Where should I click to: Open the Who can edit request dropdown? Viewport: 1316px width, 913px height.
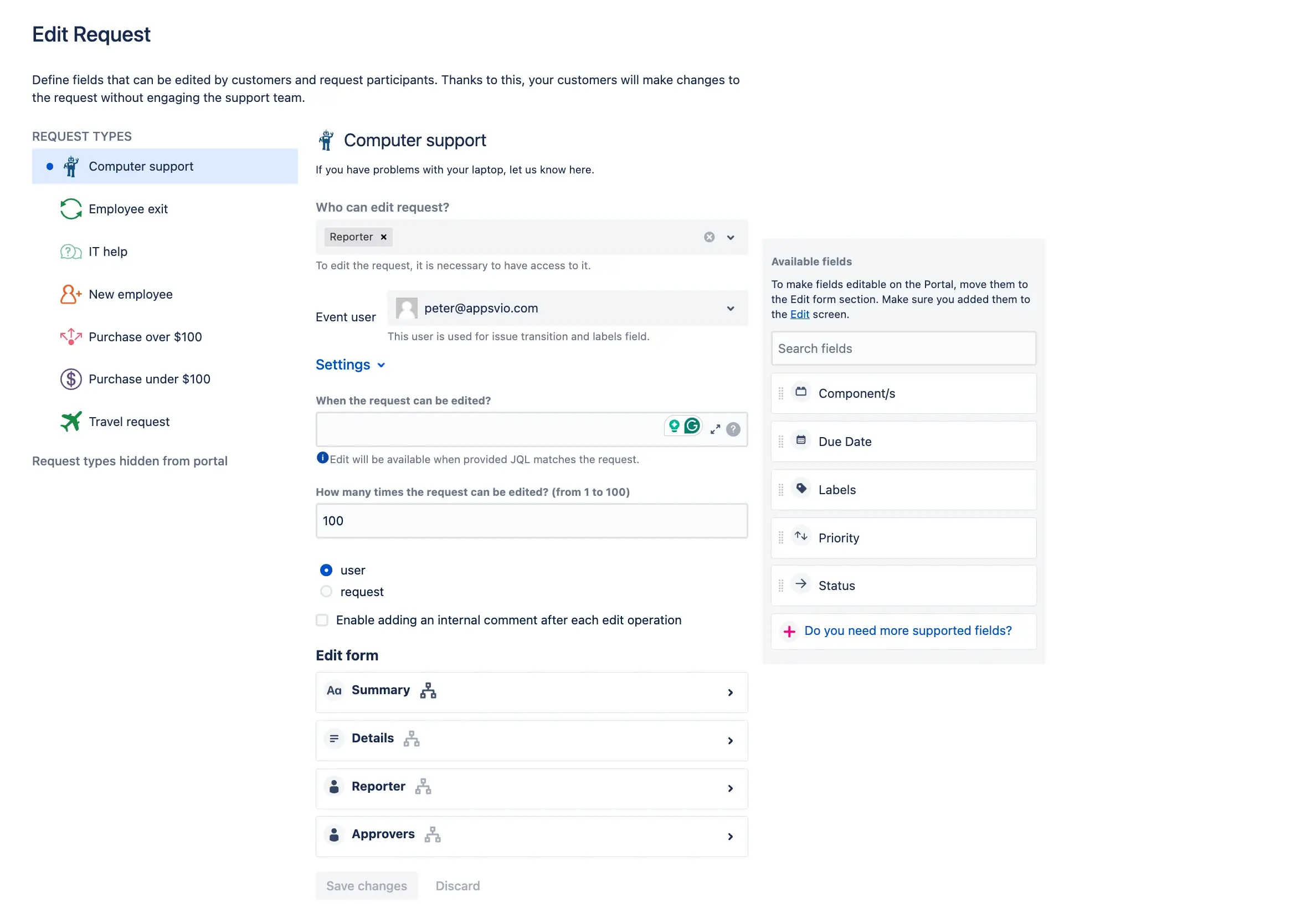tap(731, 237)
